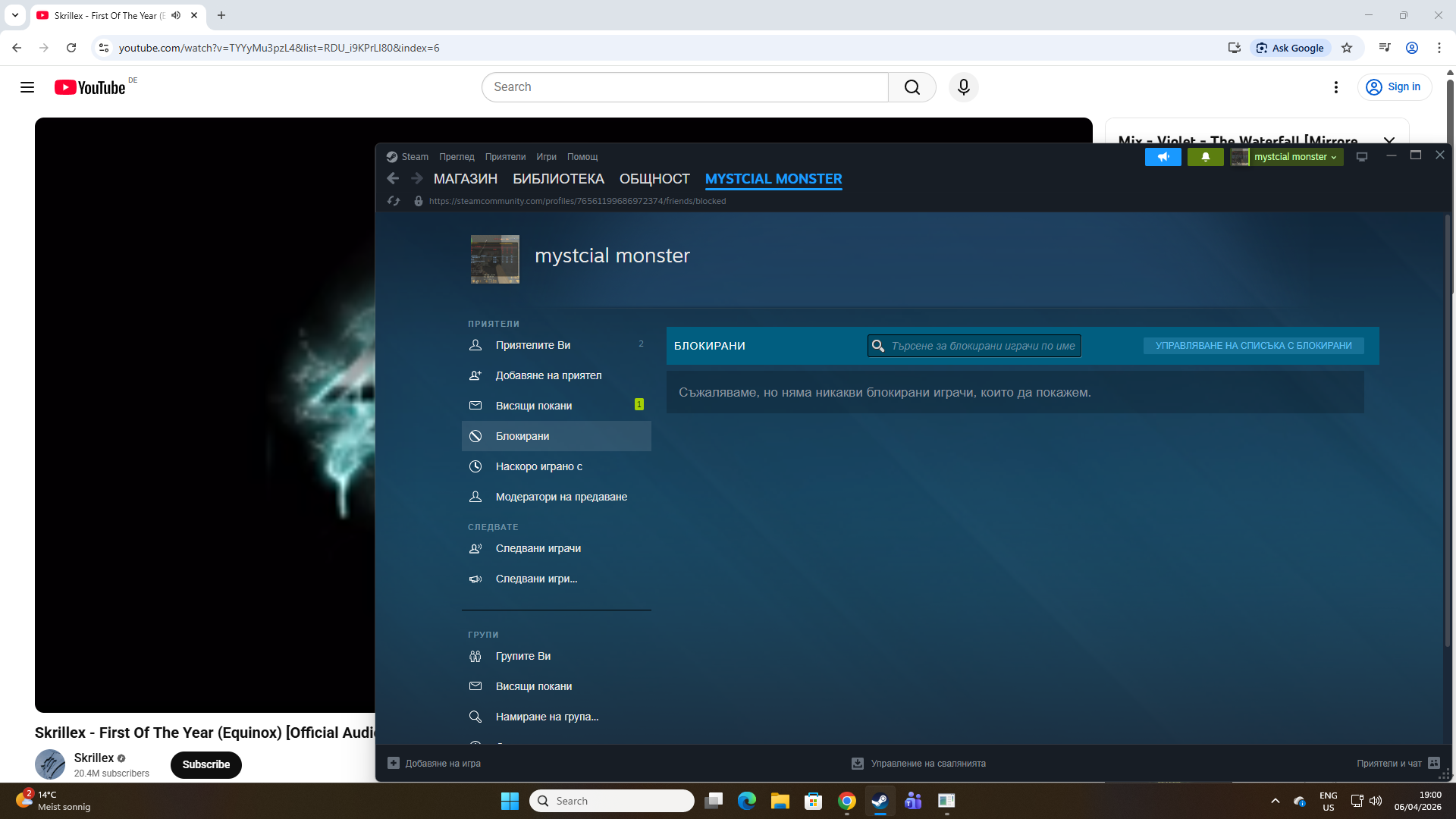The image size is (1456, 819).
Task: Click the Steam announcements megaphone icon
Action: pyautogui.click(x=1163, y=157)
